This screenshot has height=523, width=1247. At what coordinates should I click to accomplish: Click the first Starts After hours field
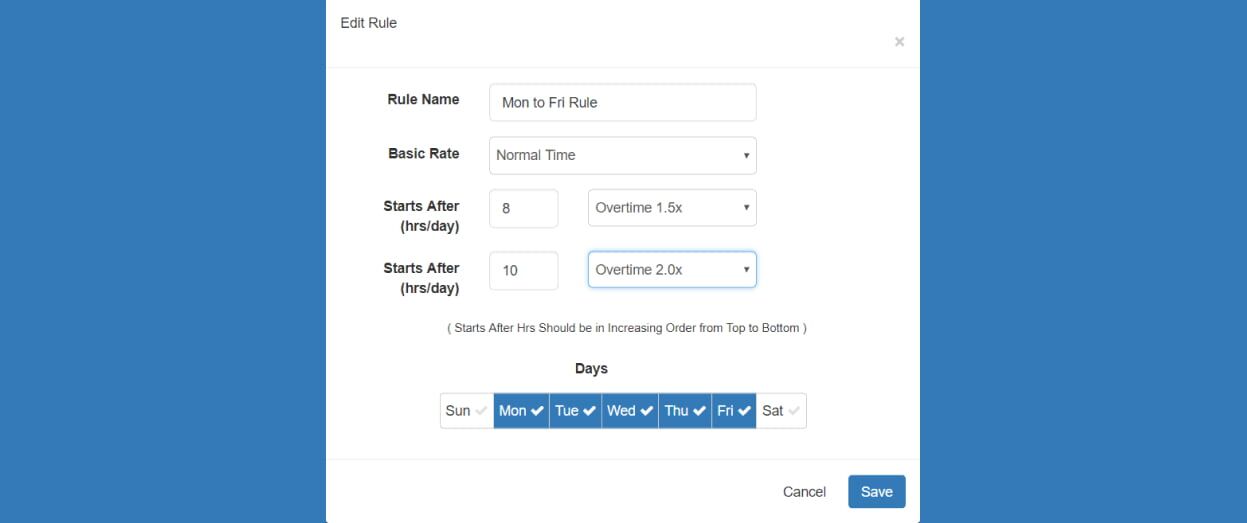523,208
